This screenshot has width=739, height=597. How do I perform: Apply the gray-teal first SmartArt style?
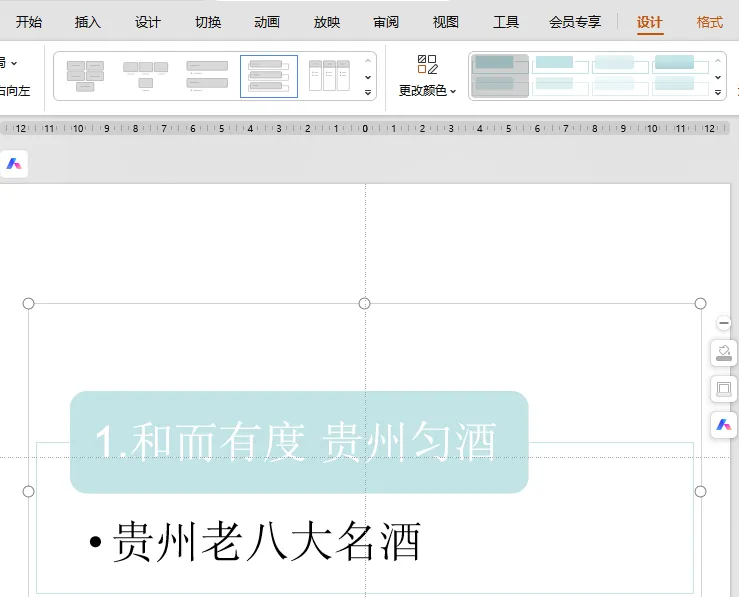(500, 76)
